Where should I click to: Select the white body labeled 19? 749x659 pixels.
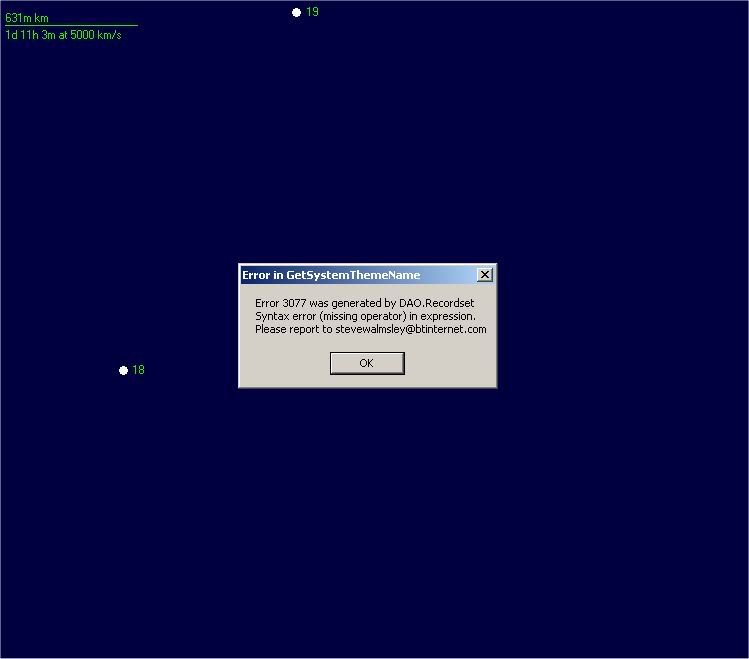[x=296, y=12]
